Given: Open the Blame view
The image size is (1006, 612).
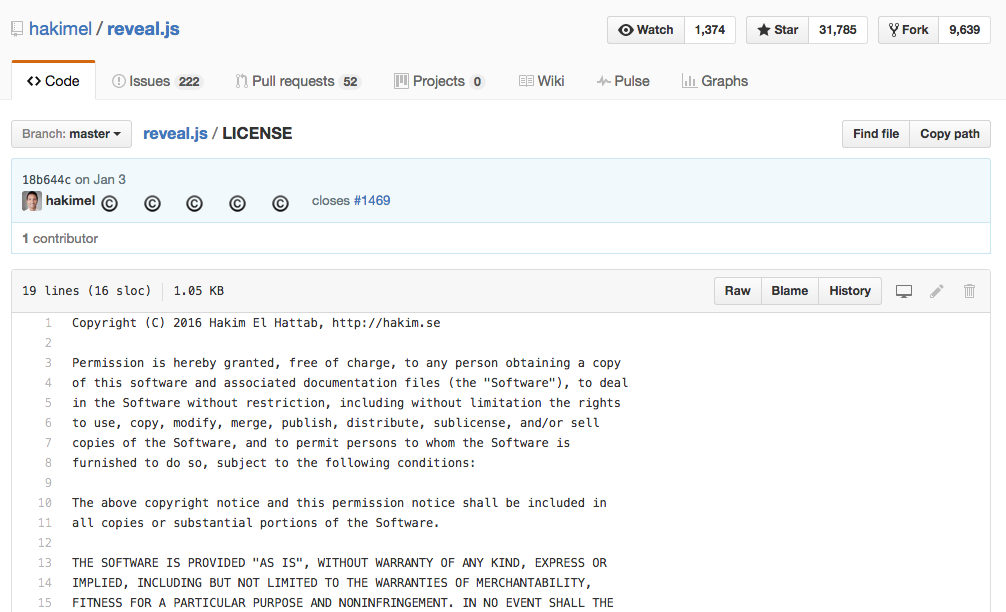Looking at the screenshot, I should tap(789, 291).
